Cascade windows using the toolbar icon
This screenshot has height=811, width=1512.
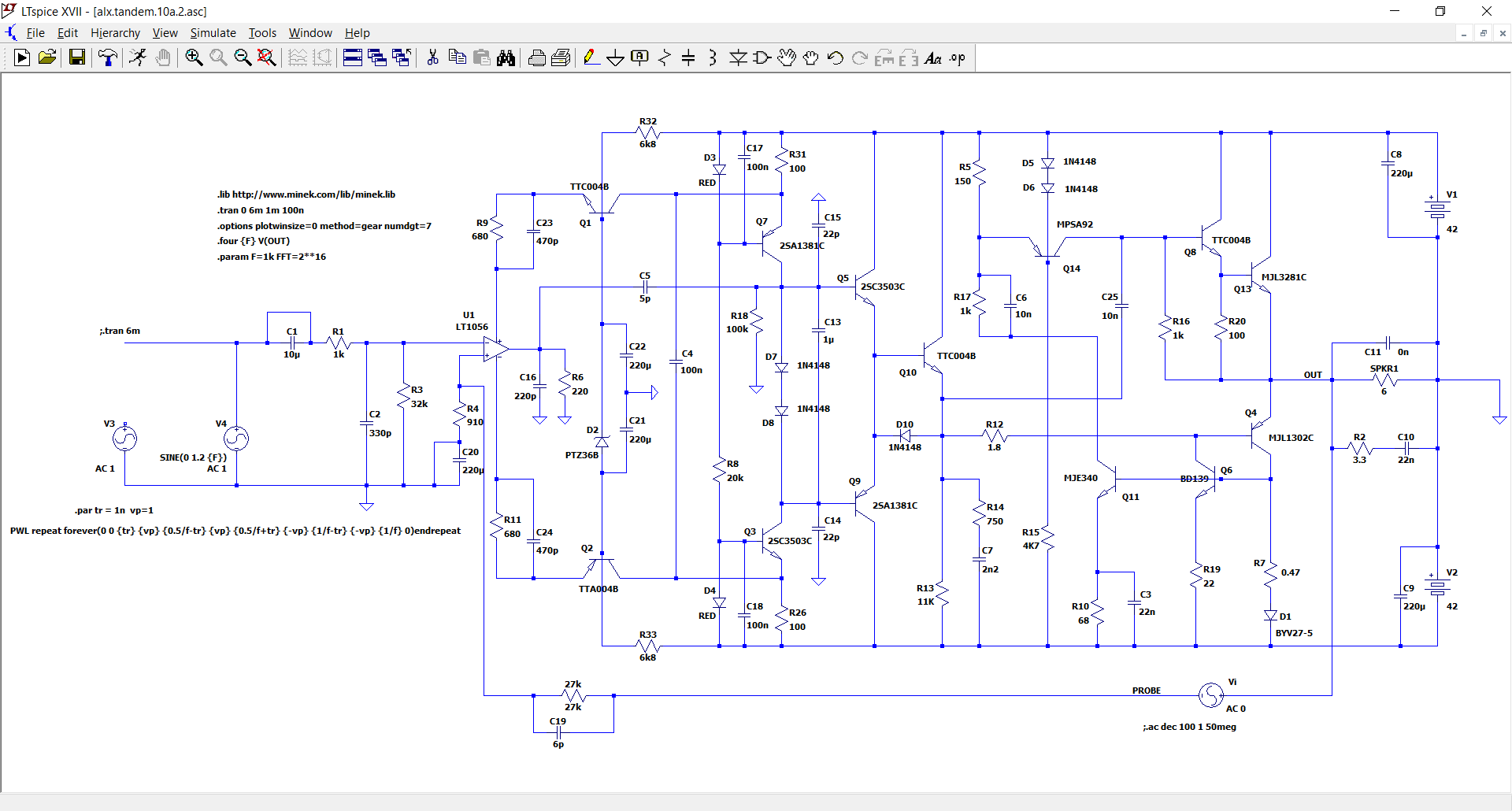[x=377, y=57]
